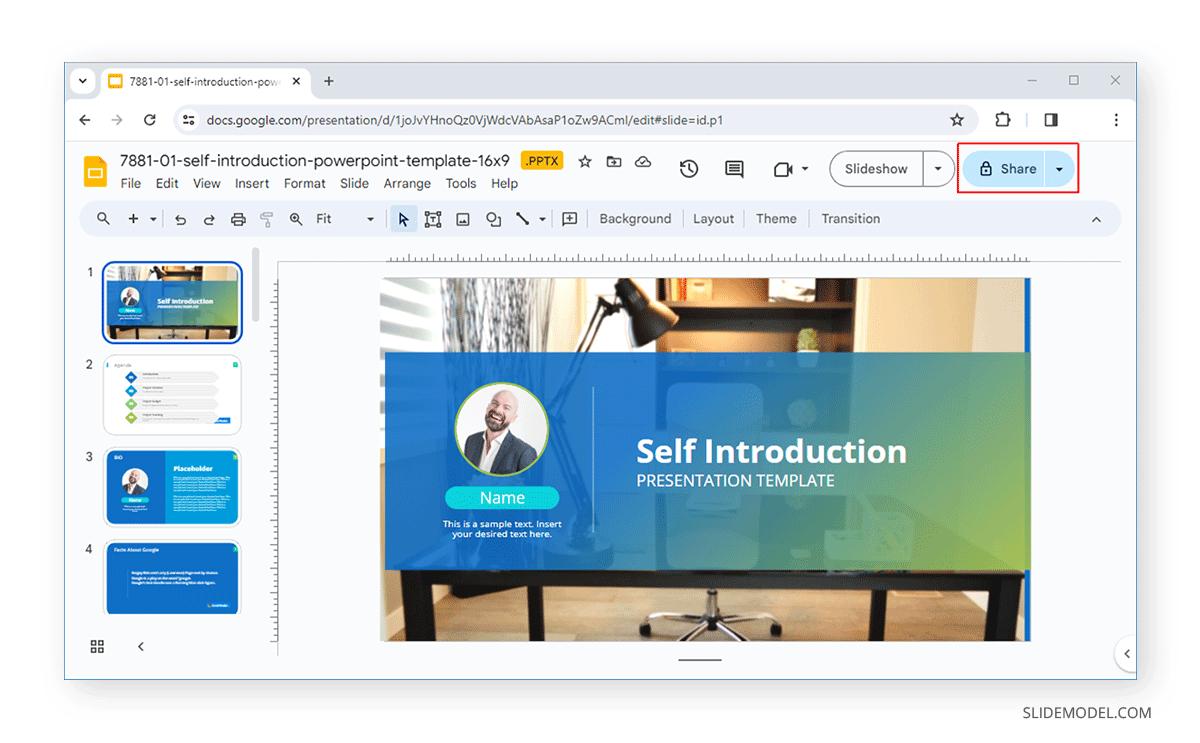This screenshot has width=1200, height=743.
Task: Hide the menus with the up chevron
Action: [x=1096, y=219]
